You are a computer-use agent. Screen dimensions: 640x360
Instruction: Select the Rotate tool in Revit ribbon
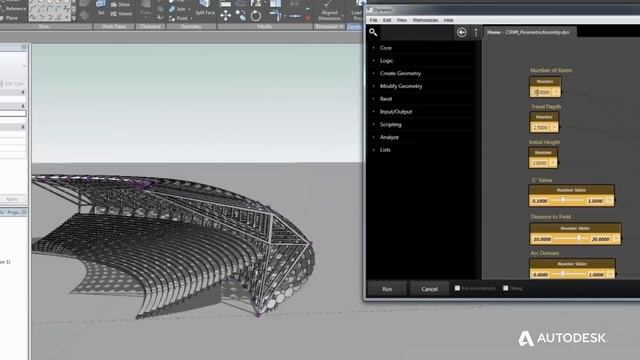pyautogui.click(x=256, y=16)
